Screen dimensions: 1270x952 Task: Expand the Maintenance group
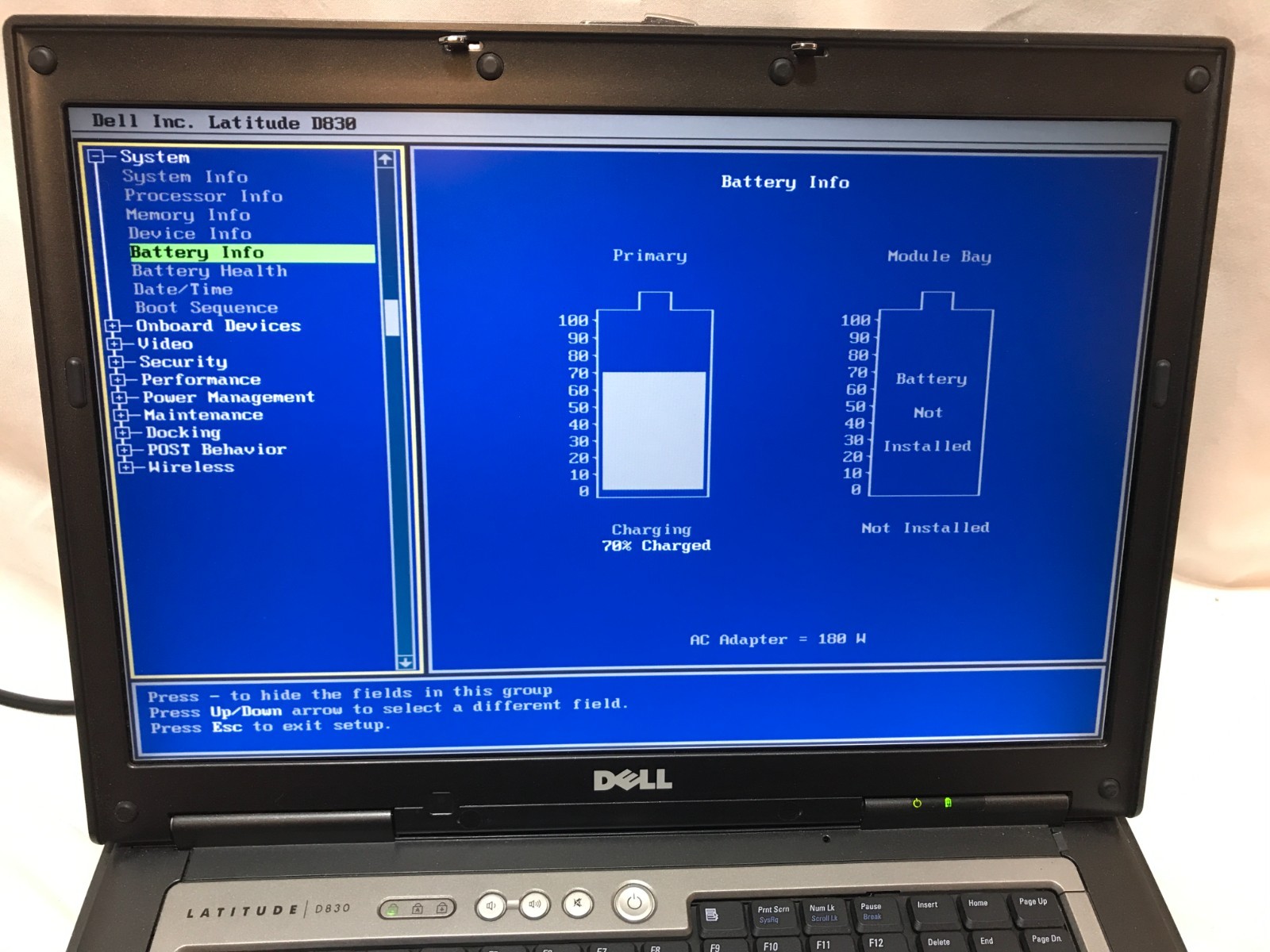click(121, 415)
